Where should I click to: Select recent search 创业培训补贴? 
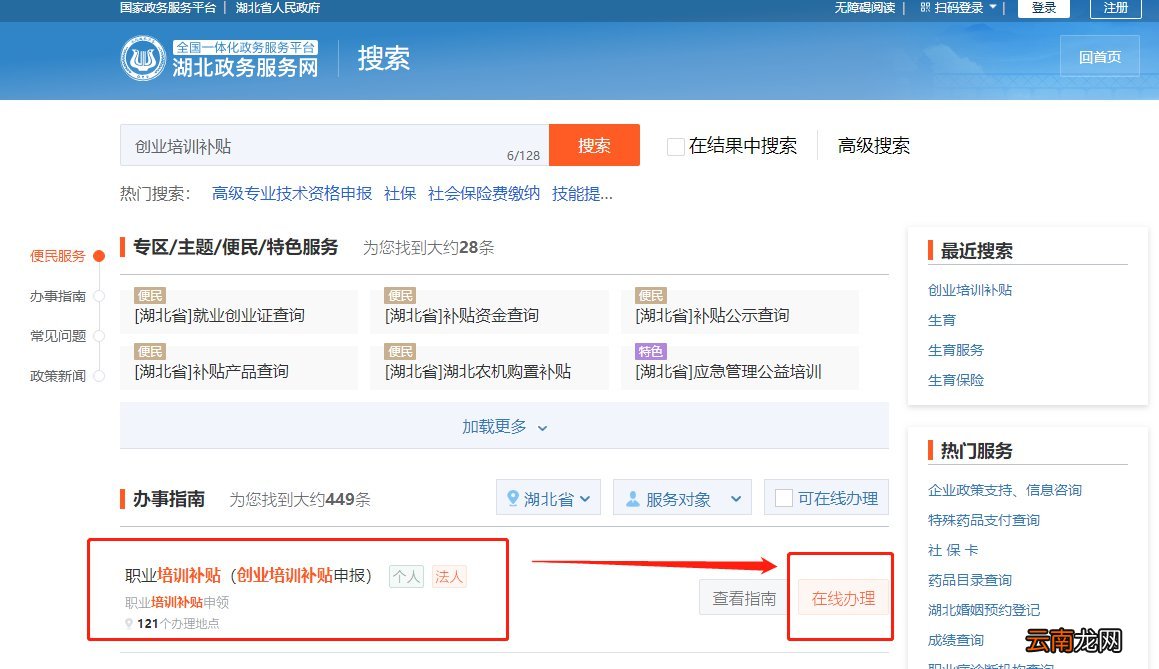(x=970, y=291)
